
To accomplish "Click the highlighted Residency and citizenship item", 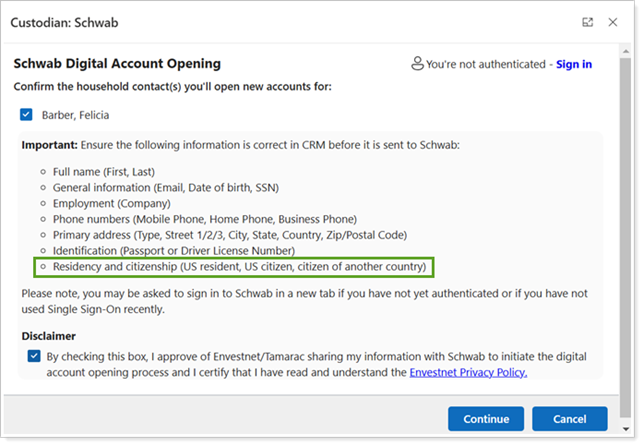I will pos(238,267).
